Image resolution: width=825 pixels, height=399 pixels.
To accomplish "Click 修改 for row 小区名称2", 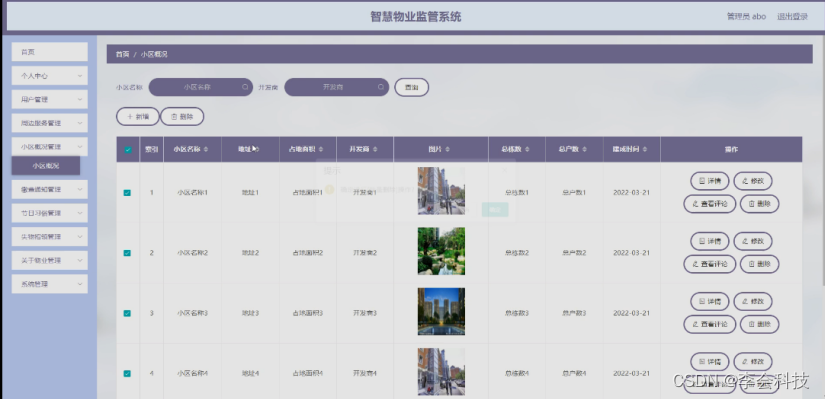I will [x=753, y=241].
